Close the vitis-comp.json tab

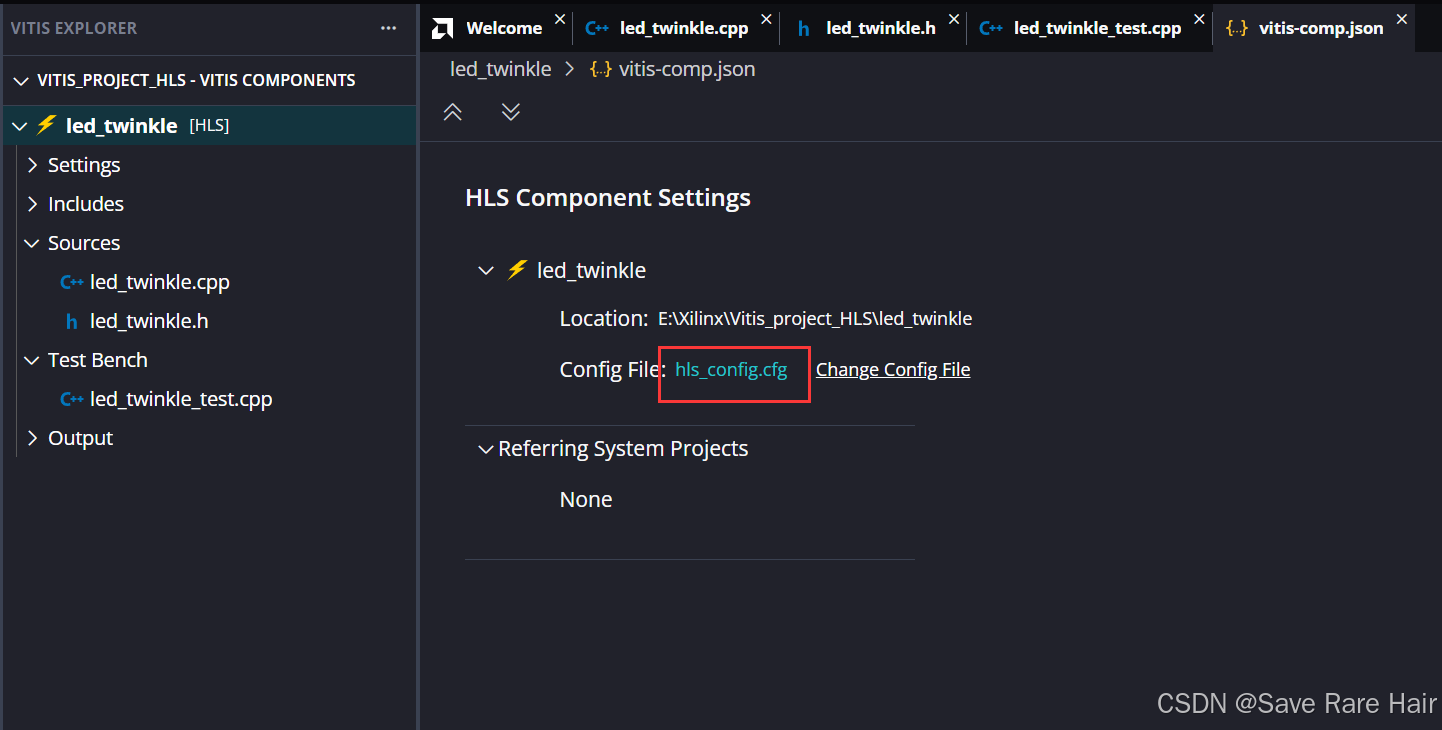pos(1402,19)
